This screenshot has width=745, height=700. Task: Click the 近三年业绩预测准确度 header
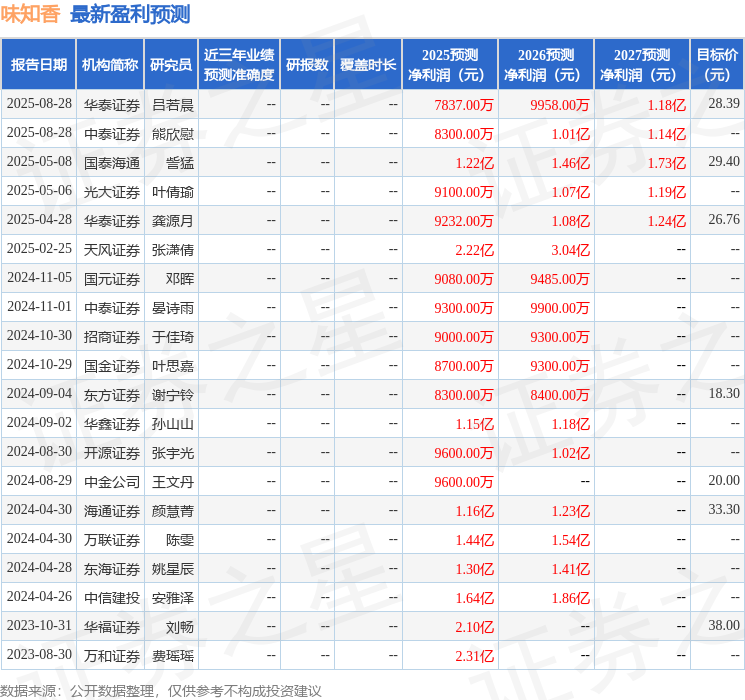239,65
